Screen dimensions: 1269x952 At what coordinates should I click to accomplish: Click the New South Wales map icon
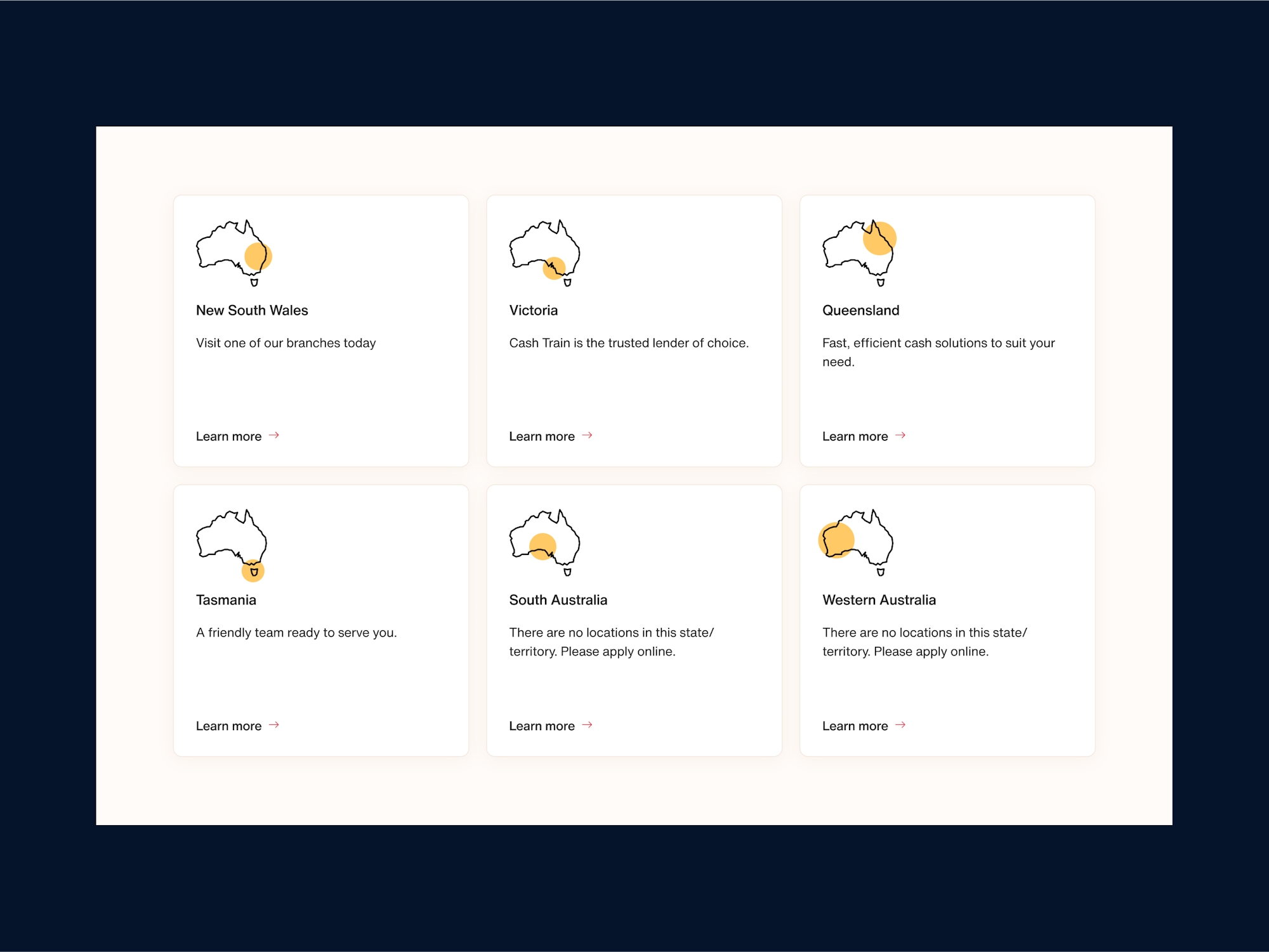[x=233, y=253]
